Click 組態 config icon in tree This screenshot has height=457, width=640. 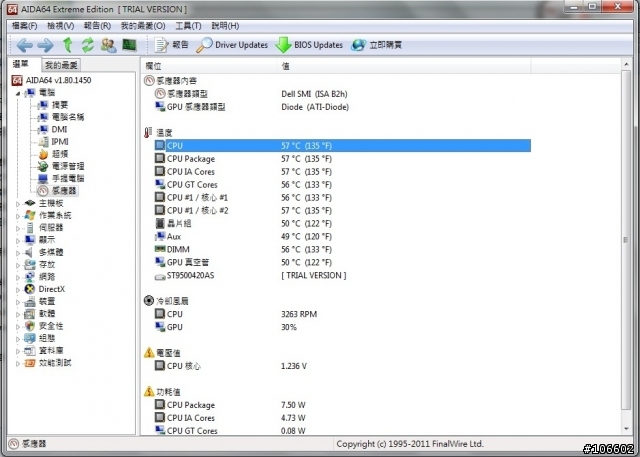click(30, 338)
